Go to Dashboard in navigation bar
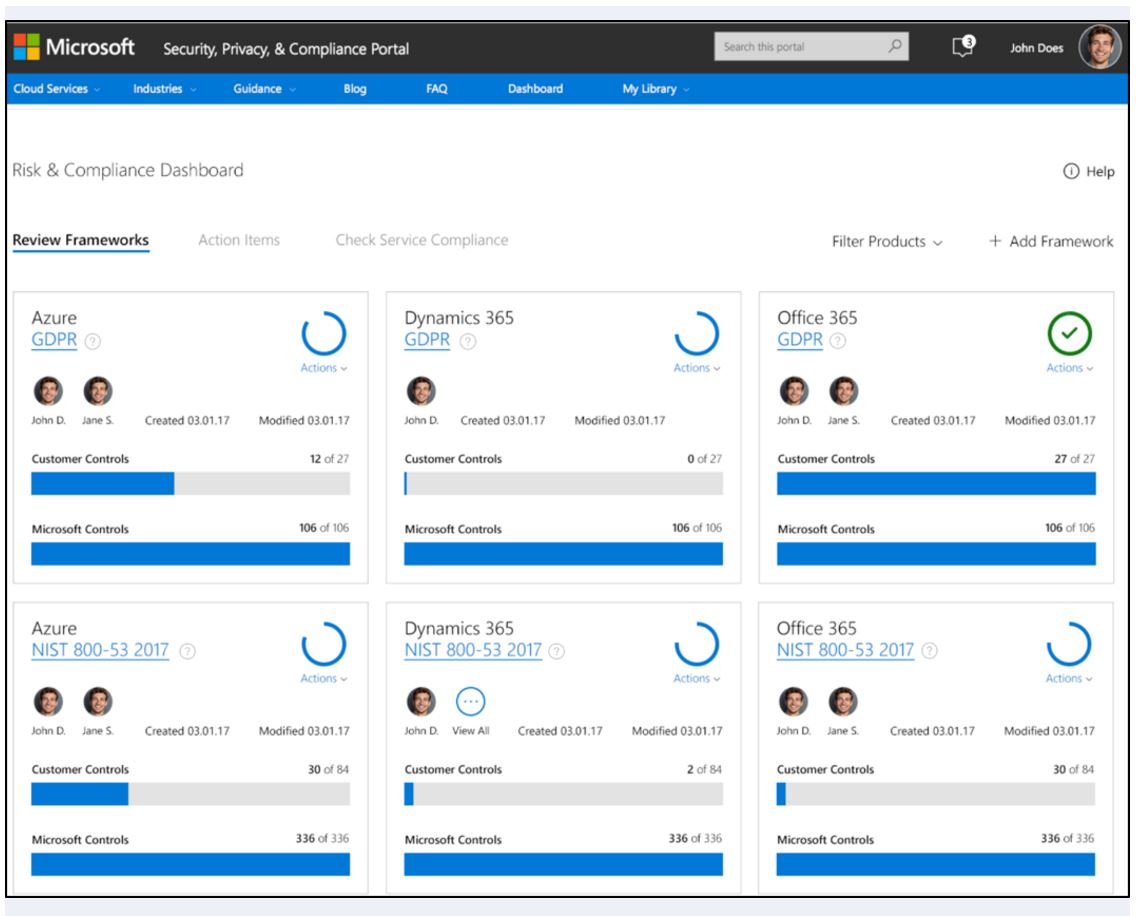The width and height of the screenshot is (1136, 916). point(535,88)
